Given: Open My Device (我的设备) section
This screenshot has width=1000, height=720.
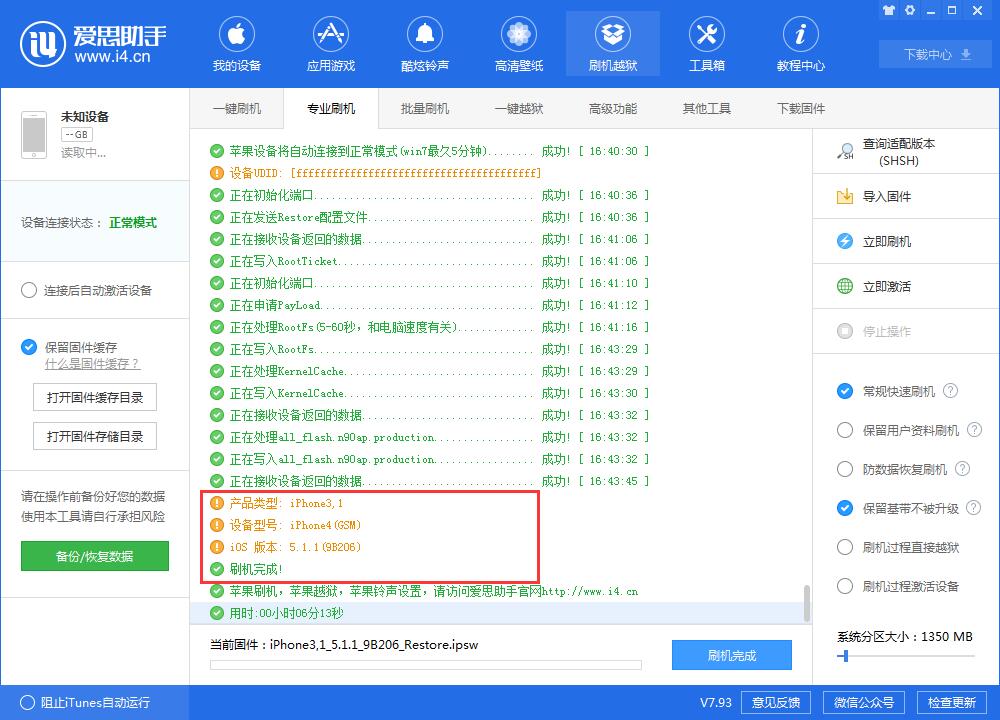Looking at the screenshot, I should tap(237, 45).
